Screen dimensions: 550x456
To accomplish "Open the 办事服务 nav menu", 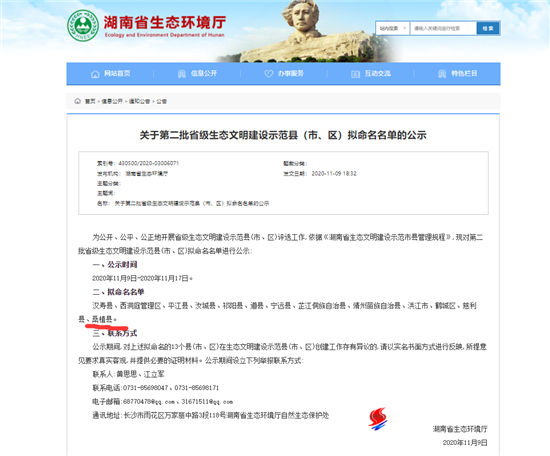I will click(x=291, y=73).
